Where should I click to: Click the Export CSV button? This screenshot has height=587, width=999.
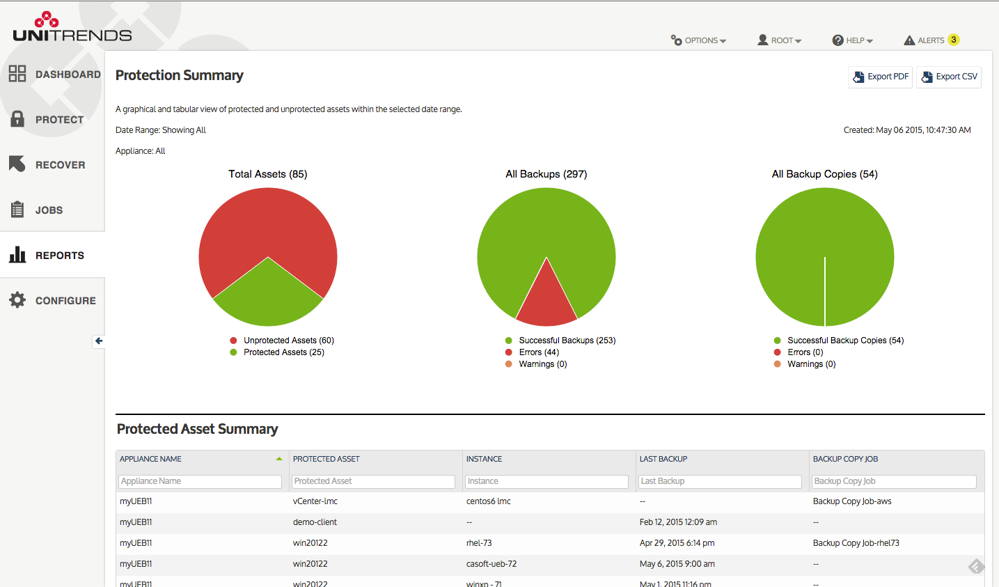948,77
